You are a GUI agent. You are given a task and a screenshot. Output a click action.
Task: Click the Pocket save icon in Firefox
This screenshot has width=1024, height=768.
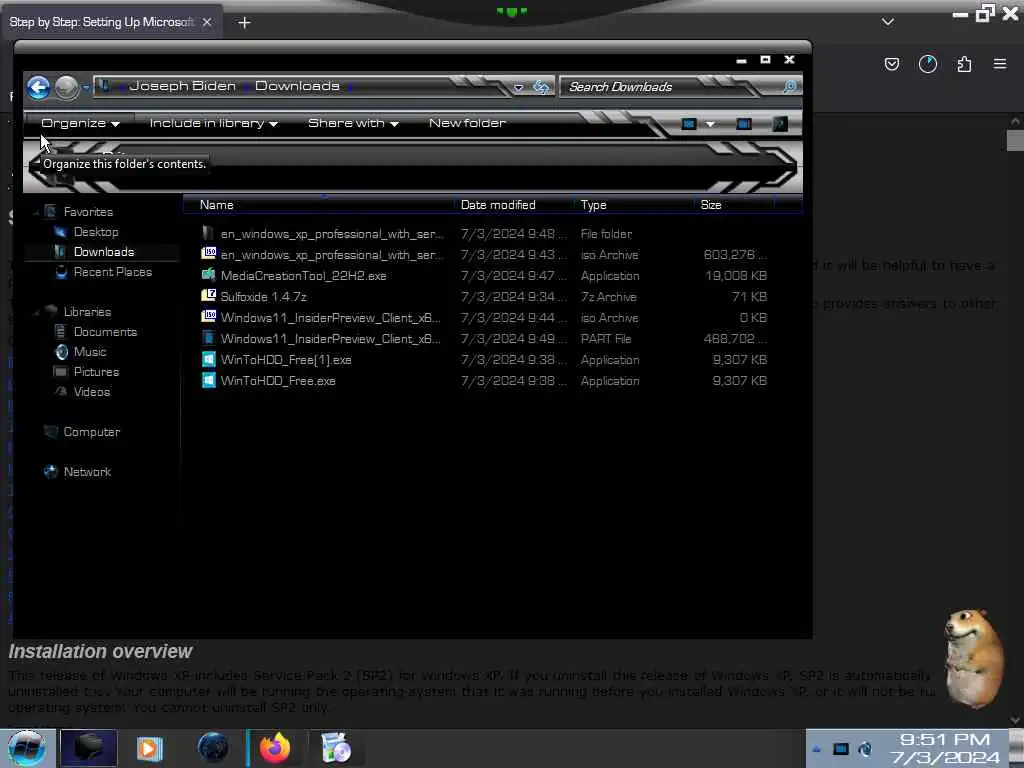[891, 64]
